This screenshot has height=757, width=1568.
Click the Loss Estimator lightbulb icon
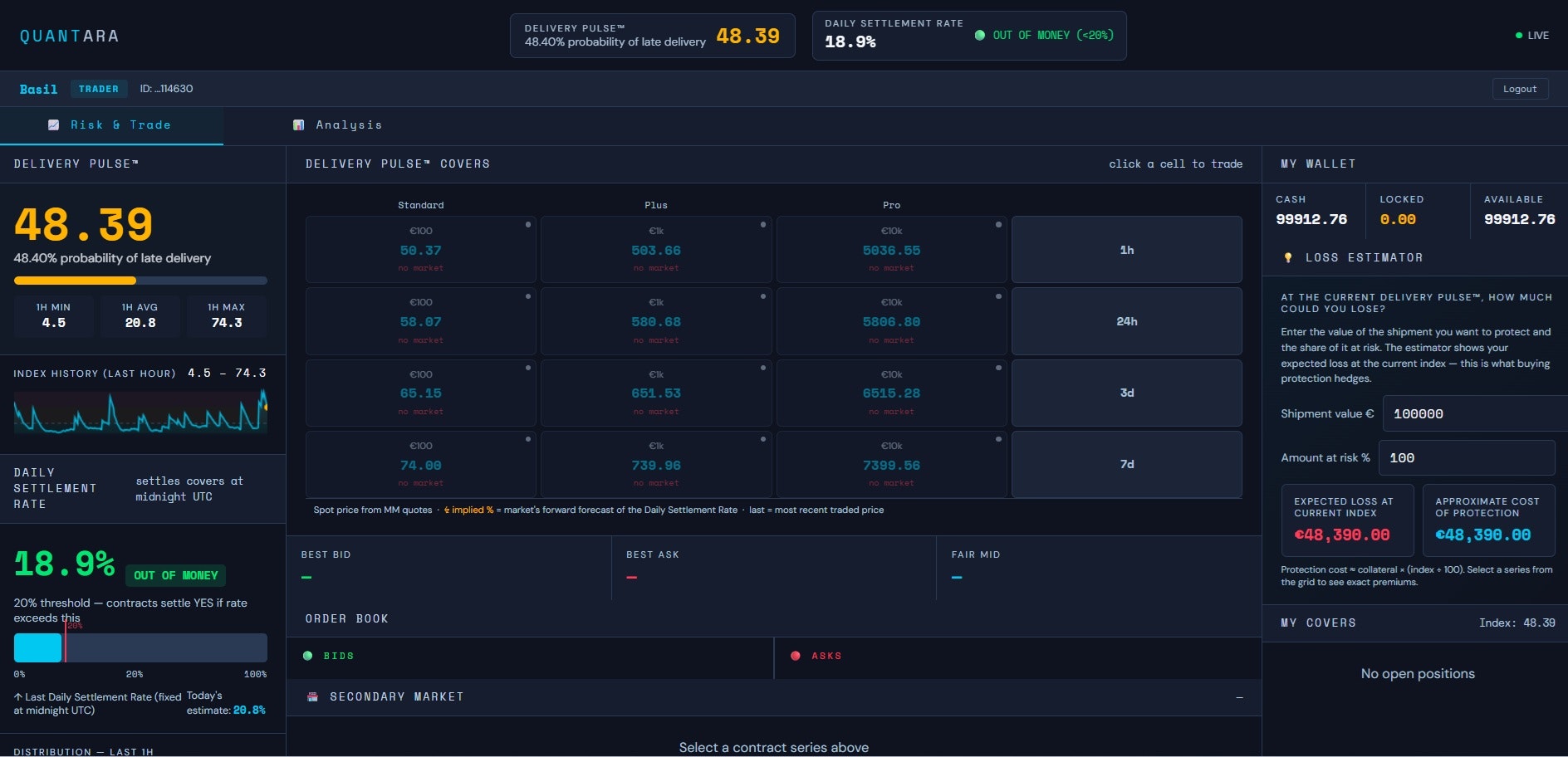click(1288, 258)
